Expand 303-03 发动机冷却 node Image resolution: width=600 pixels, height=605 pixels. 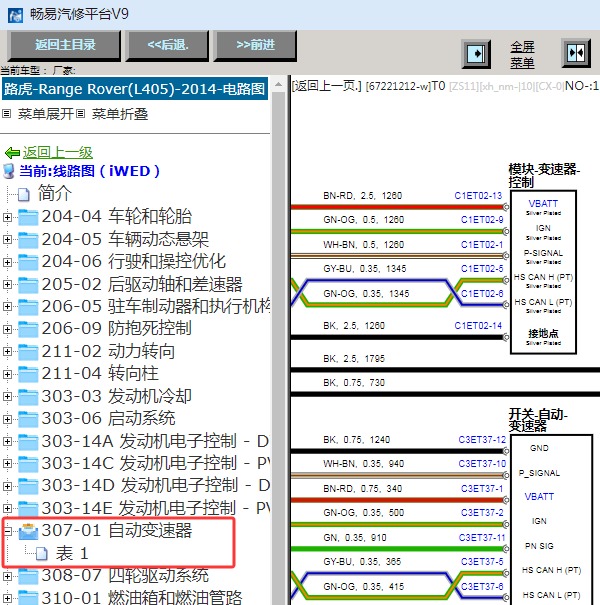click(7, 397)
